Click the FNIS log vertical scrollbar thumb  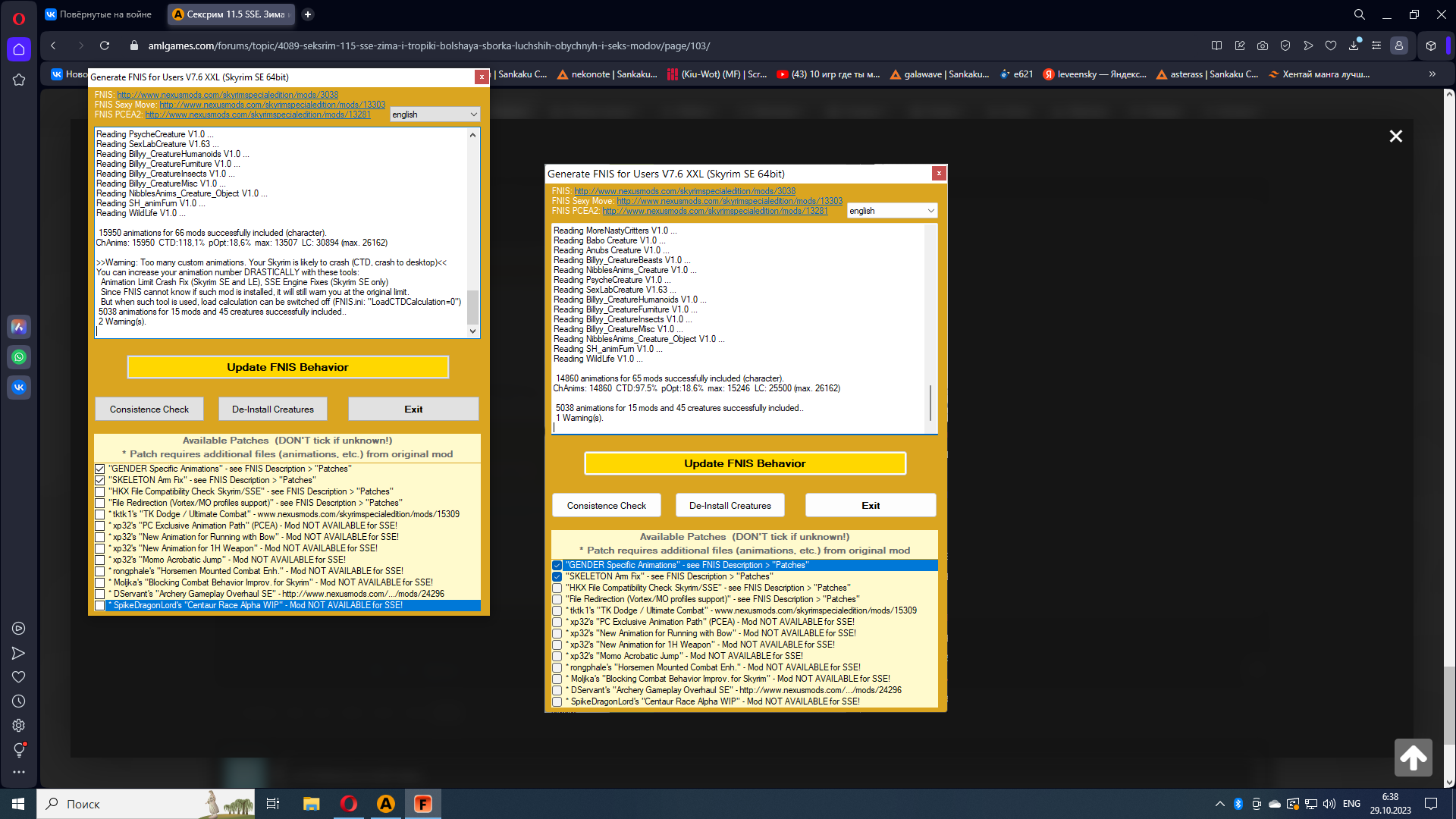(472, 307)
